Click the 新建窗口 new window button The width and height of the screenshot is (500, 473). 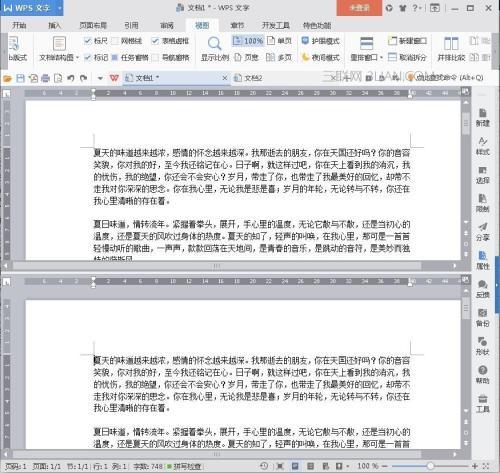[407, 41]
